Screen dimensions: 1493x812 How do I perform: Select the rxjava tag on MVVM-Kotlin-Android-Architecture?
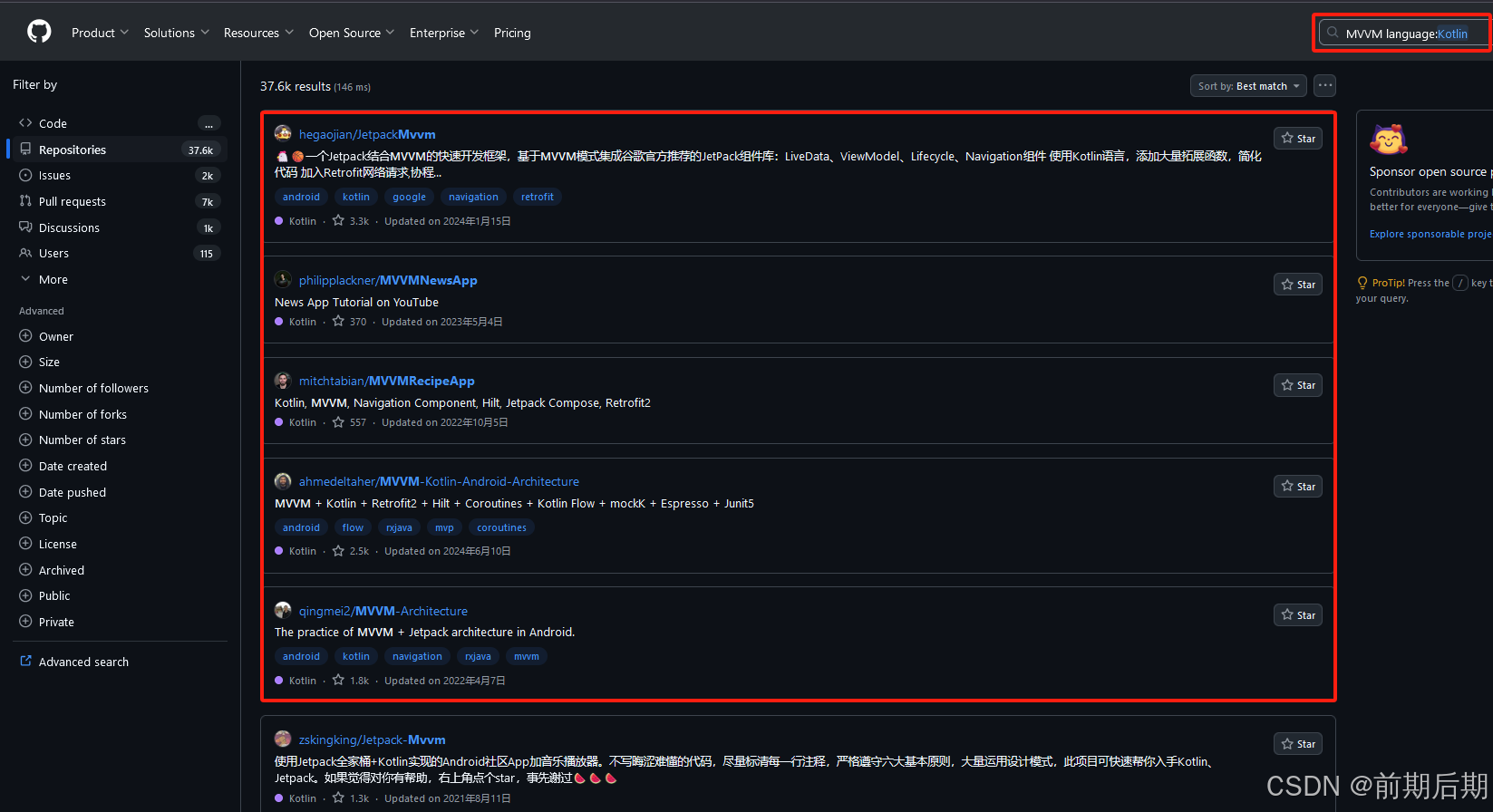tap(399, 527)
